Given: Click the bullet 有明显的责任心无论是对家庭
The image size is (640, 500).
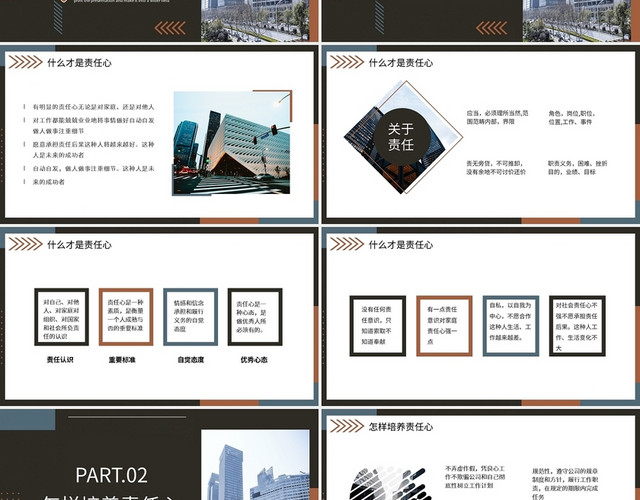Looking at the screenshot, I should (93, 107).
